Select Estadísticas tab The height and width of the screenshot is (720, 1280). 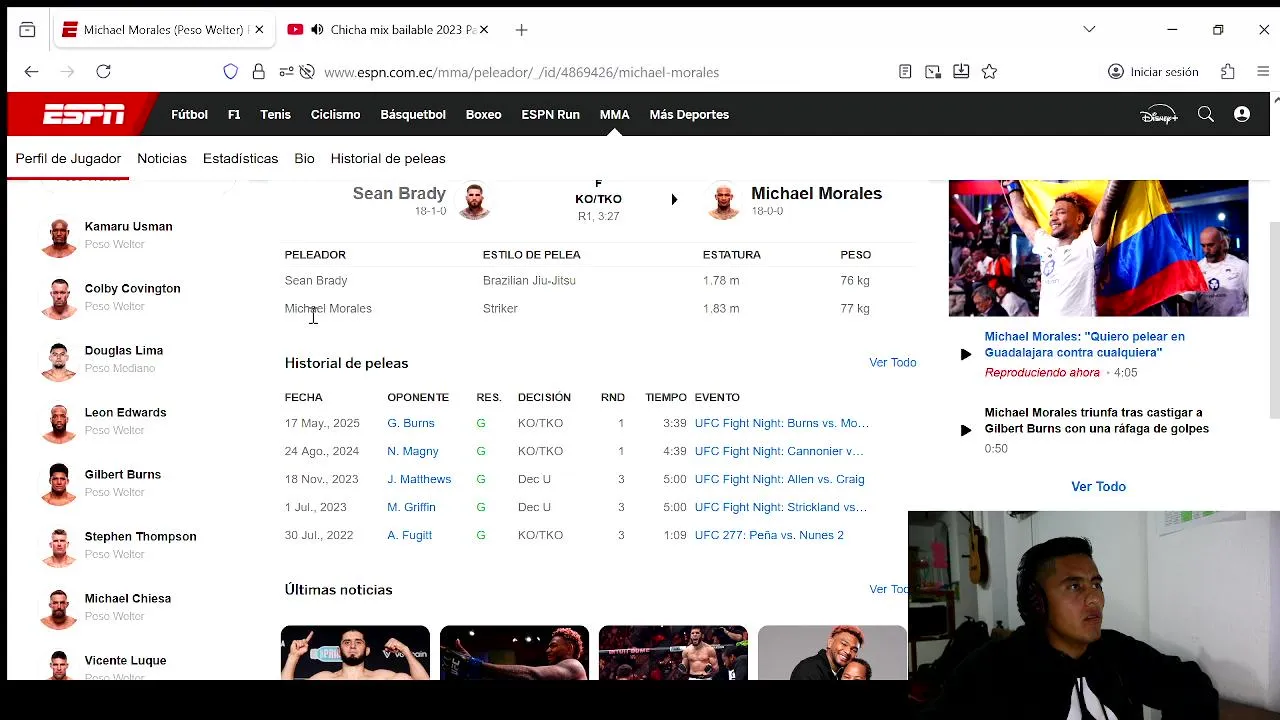240,159
